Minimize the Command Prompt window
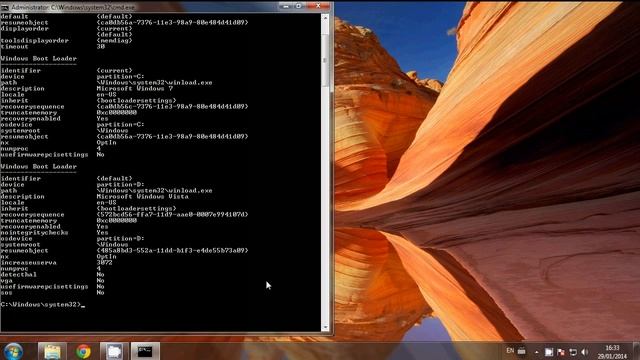This screenshot has height=360, width=640. (286, 6)
